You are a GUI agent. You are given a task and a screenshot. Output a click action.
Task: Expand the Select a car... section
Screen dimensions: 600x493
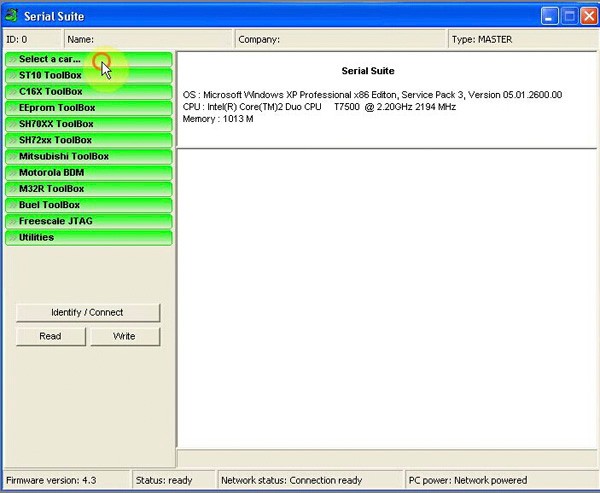pyautogui.click(x=88, y=59)
